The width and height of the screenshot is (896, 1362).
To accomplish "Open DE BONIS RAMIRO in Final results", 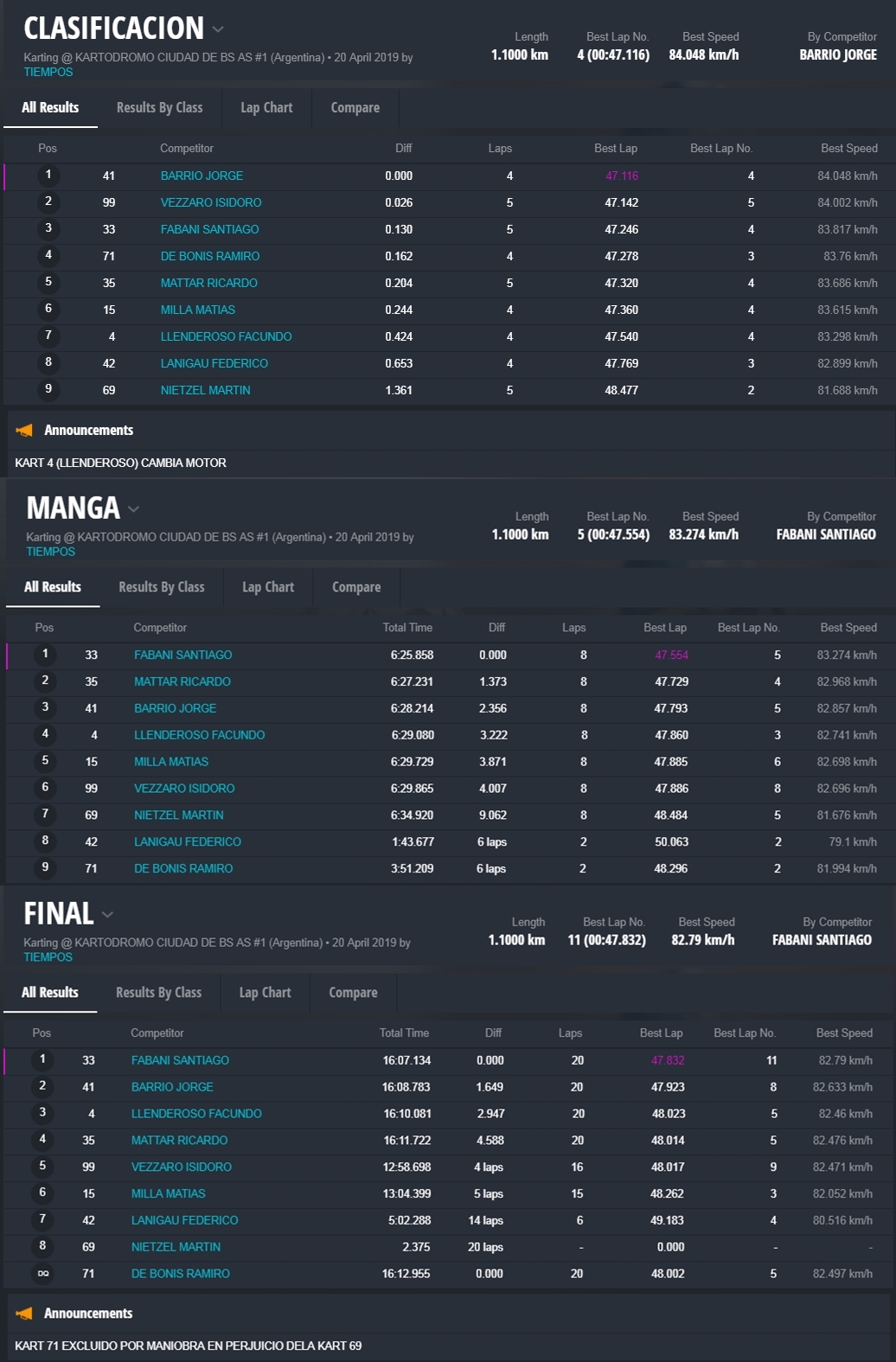I will [x=181, y=1274].
